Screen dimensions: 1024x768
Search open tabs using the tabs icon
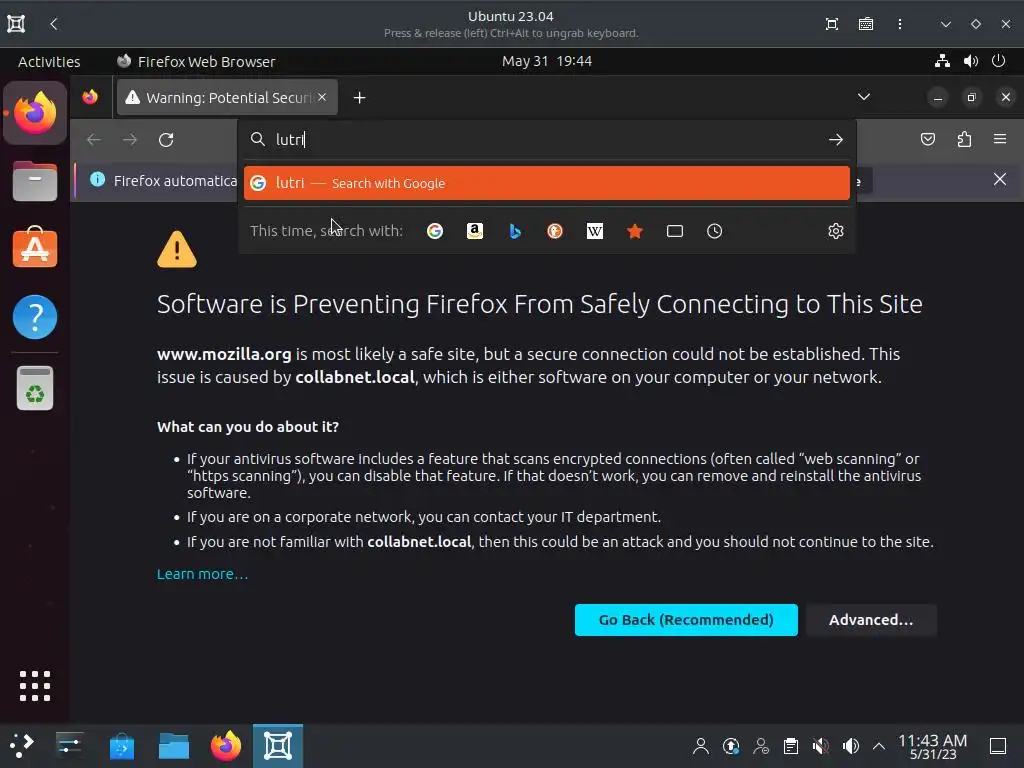point(675,231)
